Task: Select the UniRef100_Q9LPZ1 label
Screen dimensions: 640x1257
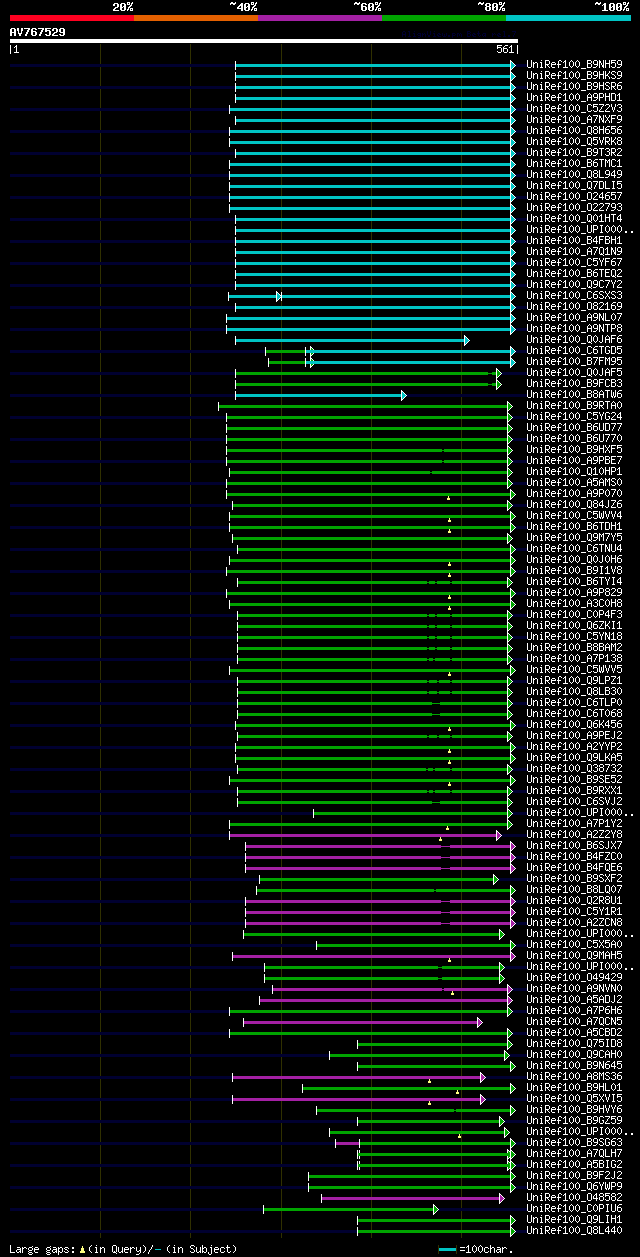Action: tap(574, 680)
